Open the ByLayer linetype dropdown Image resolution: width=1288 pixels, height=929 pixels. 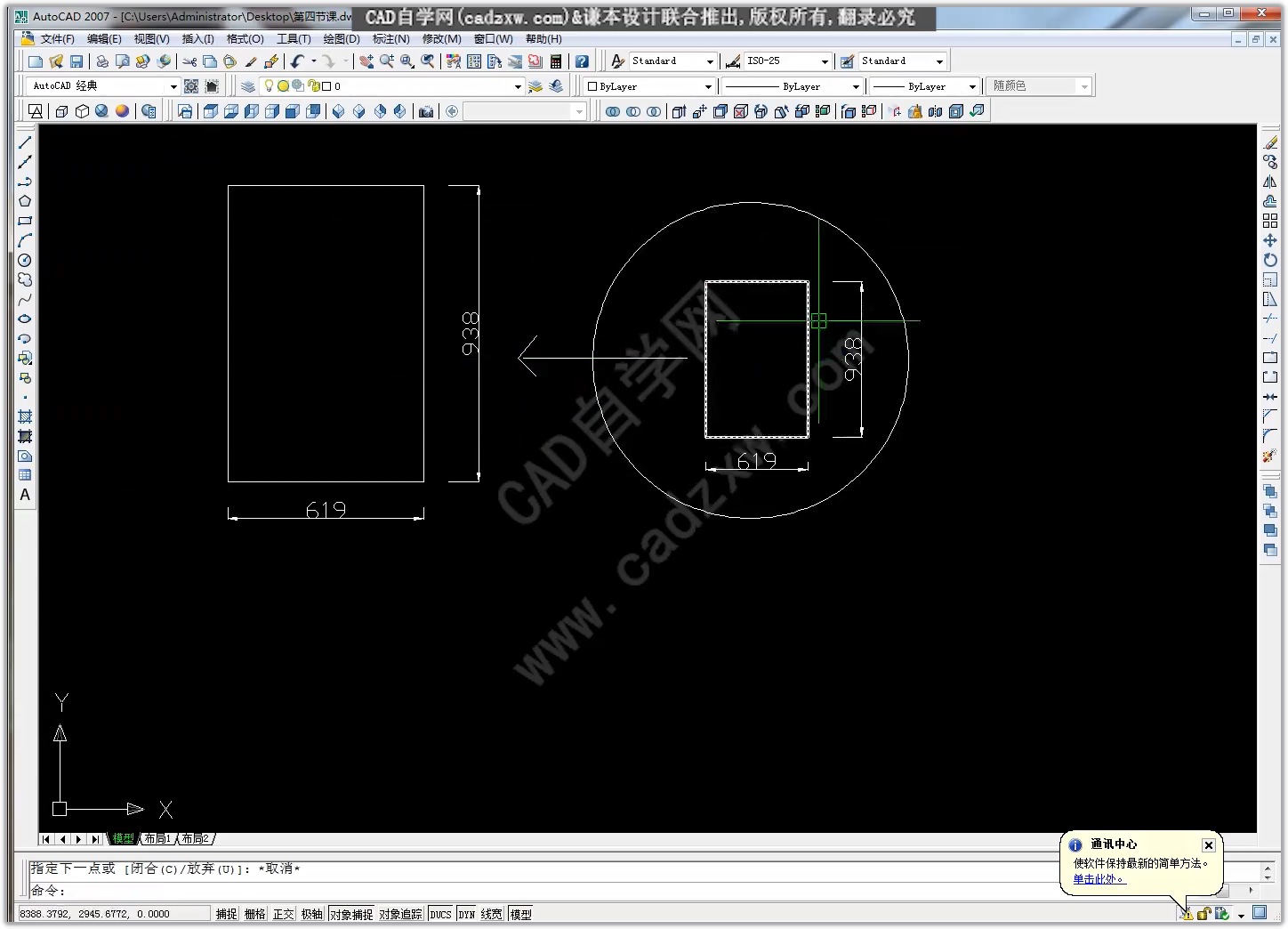click(856, 86)
